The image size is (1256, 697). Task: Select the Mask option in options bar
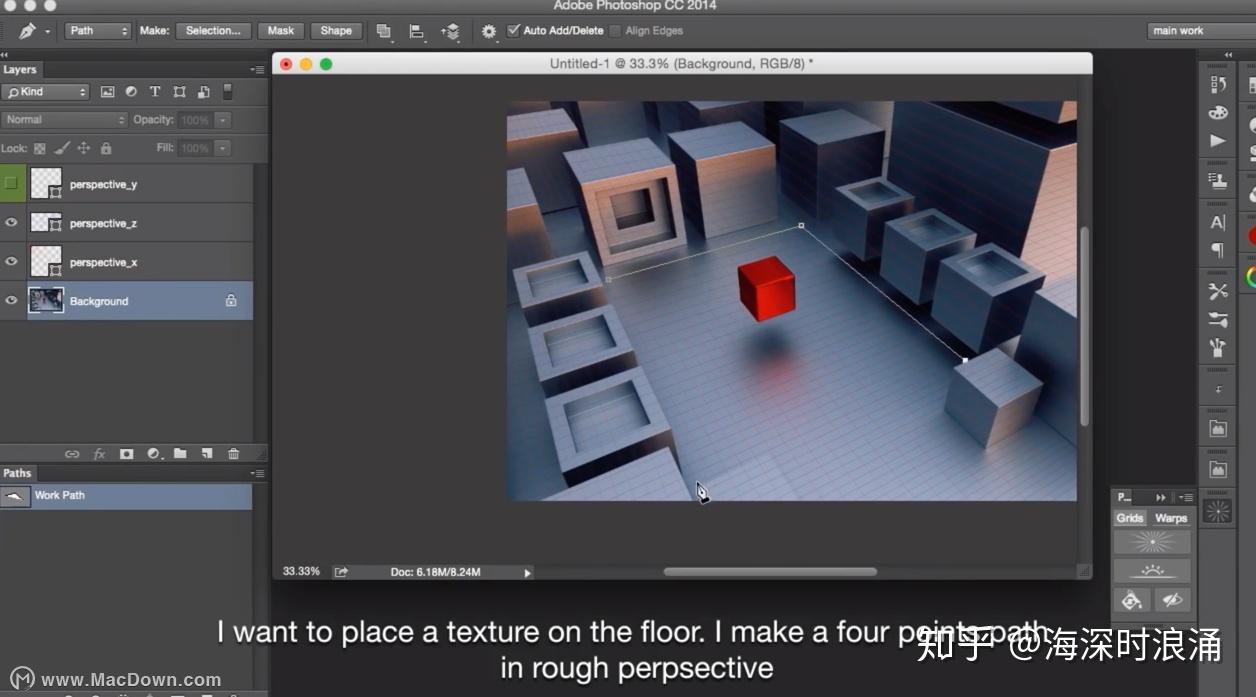[x=280, y=30]
